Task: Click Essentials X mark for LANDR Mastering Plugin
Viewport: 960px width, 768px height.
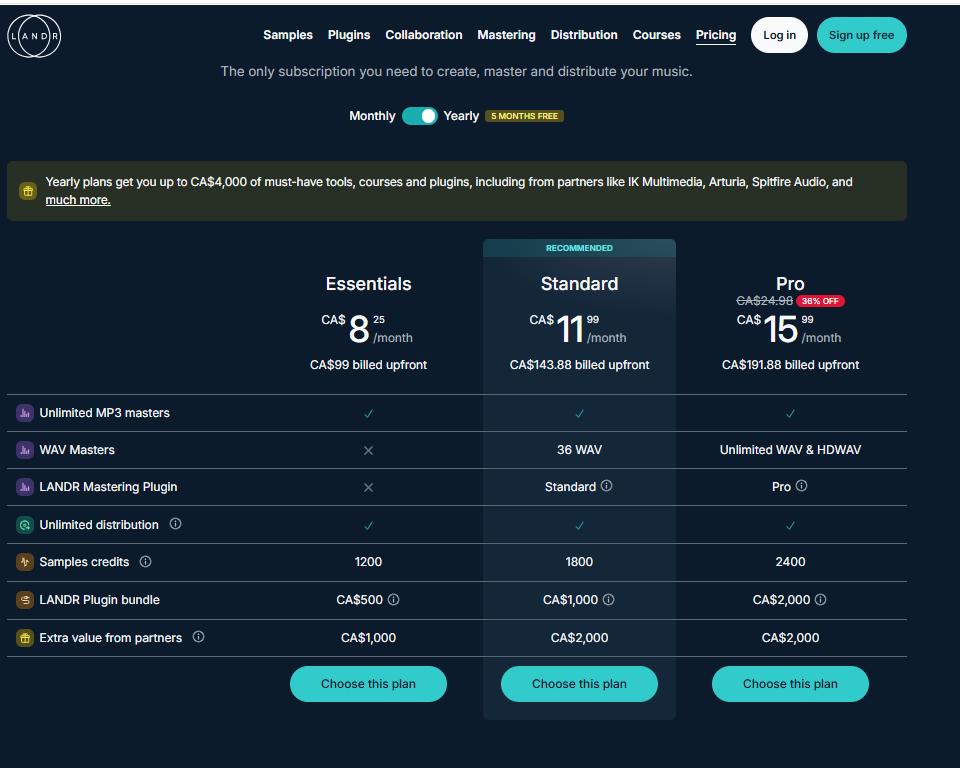Action: point(368,488)
